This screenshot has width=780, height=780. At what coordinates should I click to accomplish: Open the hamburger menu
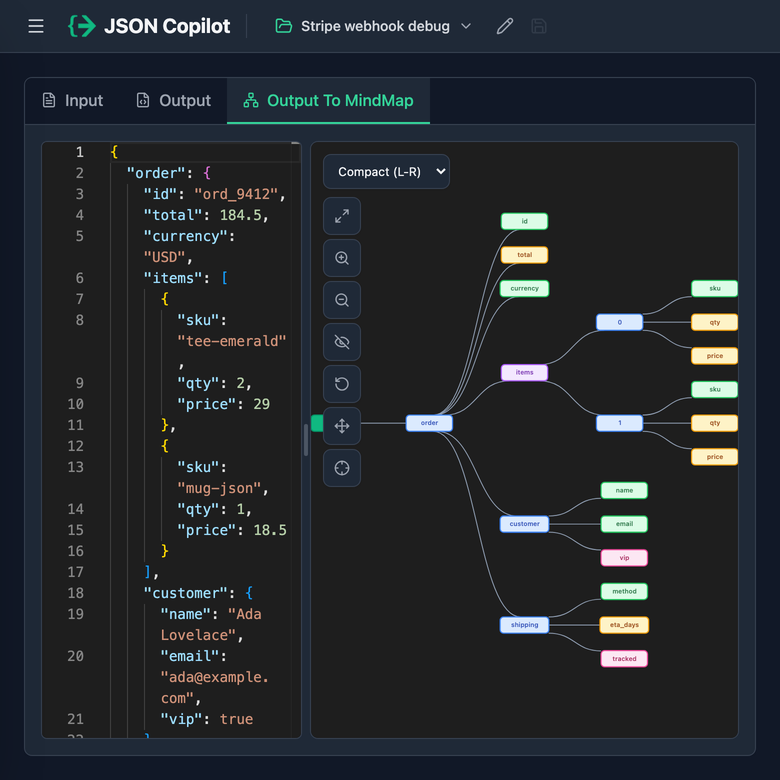coord(36,26)
